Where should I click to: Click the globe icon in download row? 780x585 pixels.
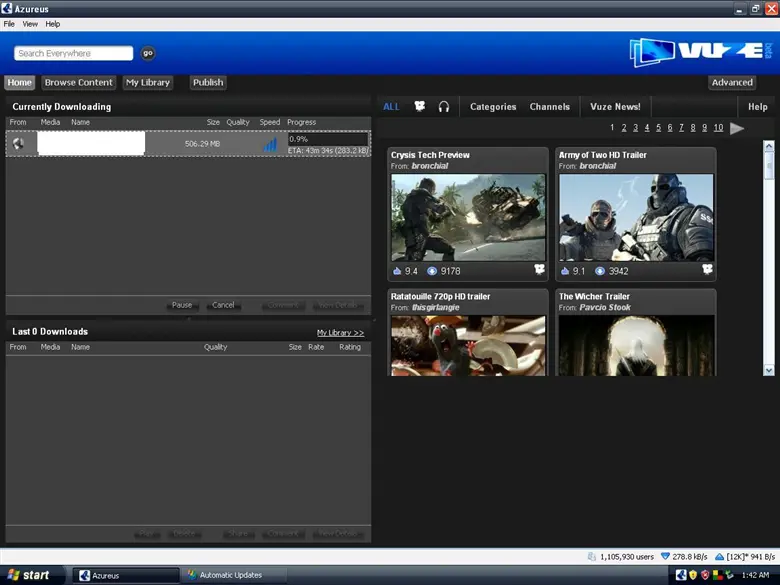[18, 144]
